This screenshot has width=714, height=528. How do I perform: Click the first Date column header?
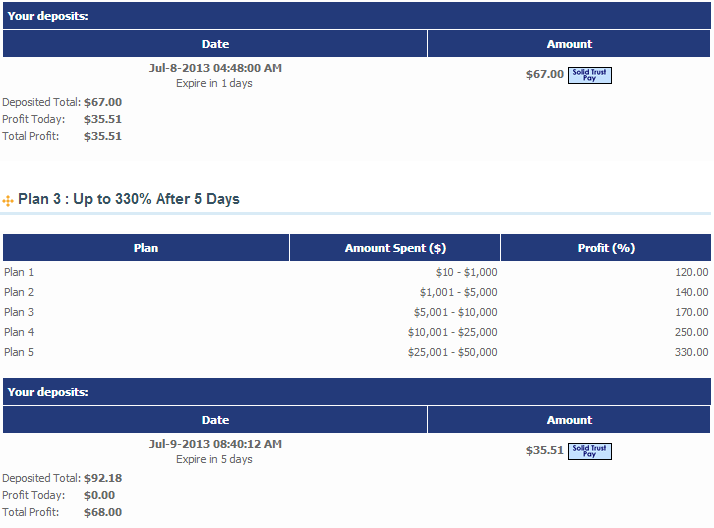[x=215, y=44]
